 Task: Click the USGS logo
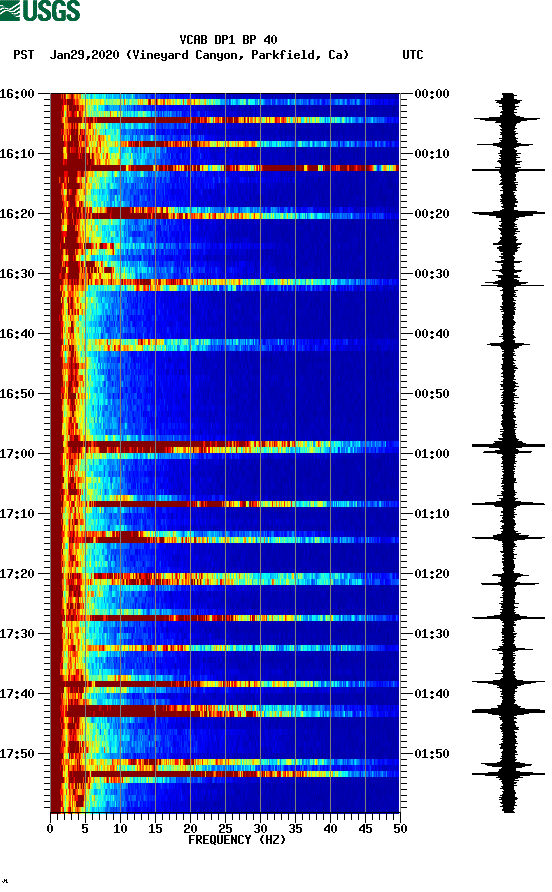[40, 10]
